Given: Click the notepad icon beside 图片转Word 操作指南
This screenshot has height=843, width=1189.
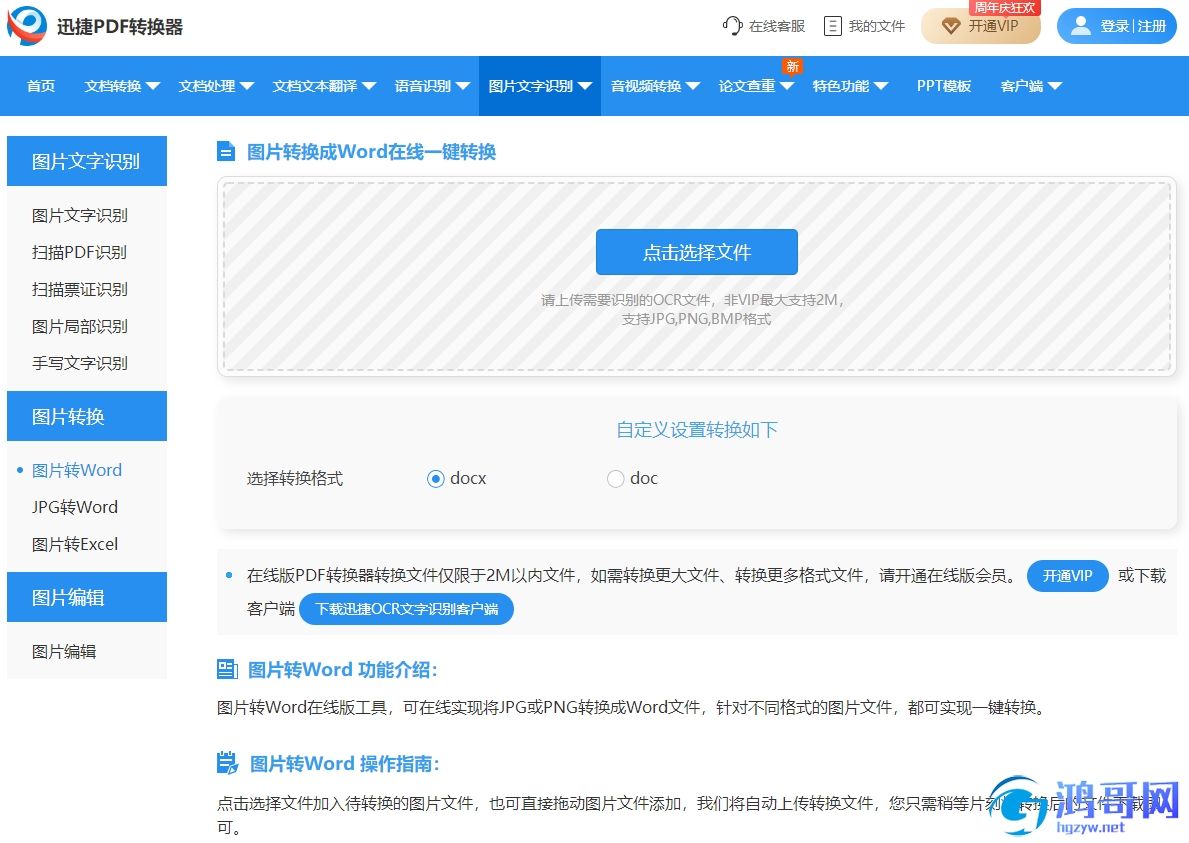Looking at the screenshot, I should click(227, 763).
